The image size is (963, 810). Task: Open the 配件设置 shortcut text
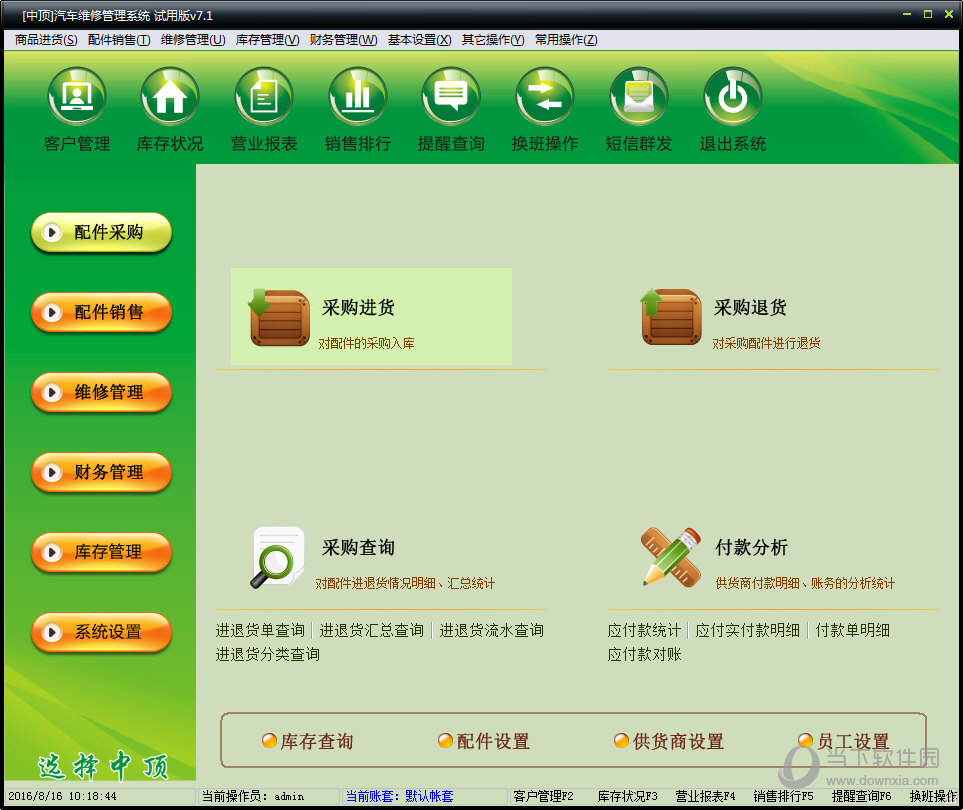click(493, 741)
